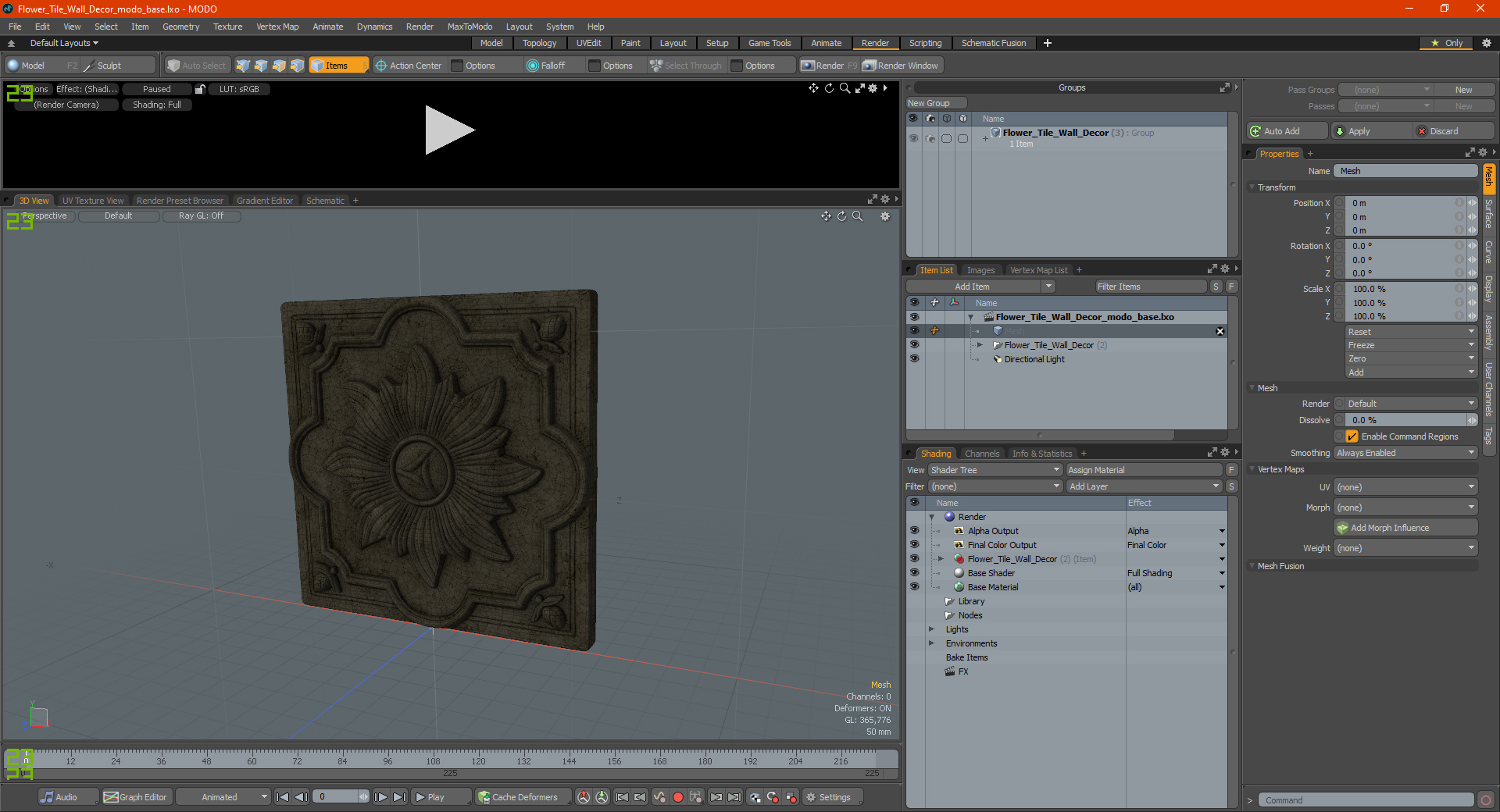
Task: Click the 3D viewport pan move icon
Action: [826, 216]
